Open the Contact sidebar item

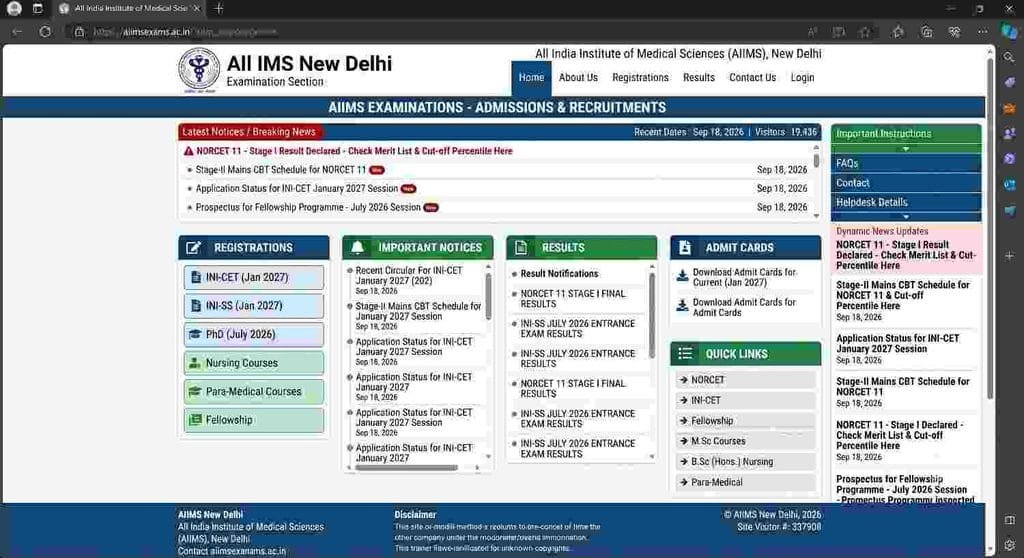coord(906,183)
